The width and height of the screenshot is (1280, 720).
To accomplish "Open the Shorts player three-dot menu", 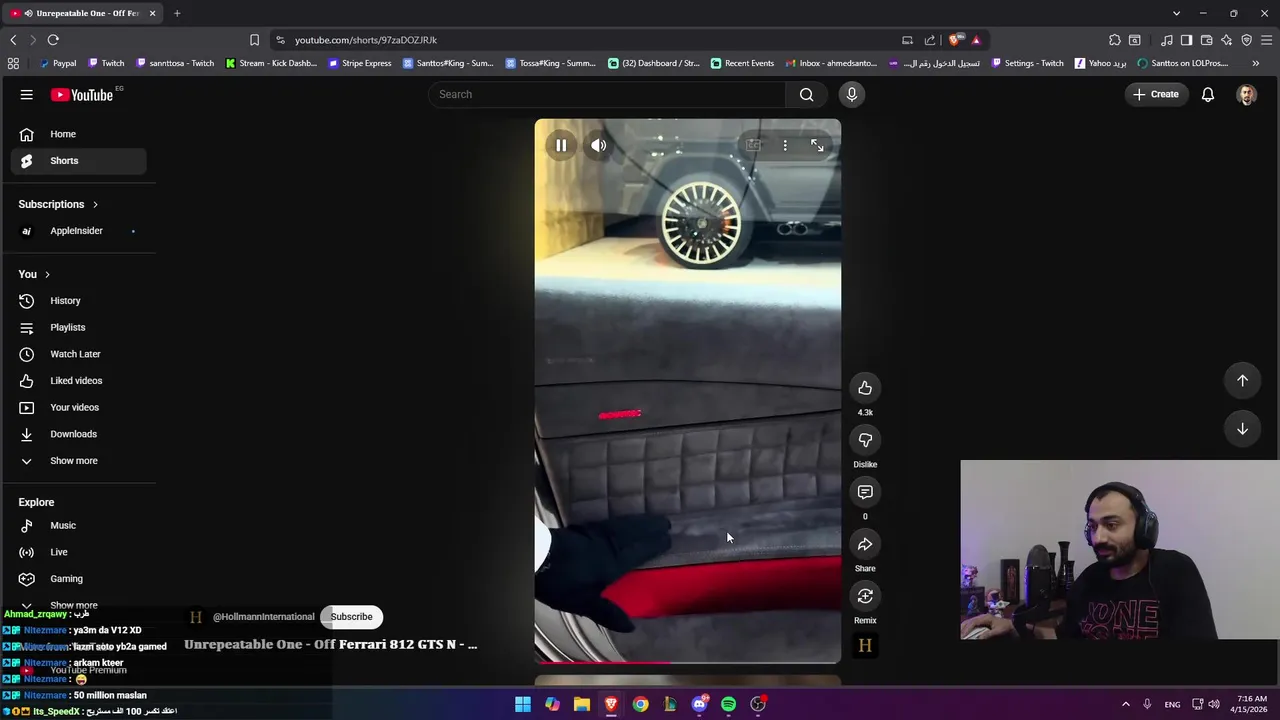I will (785, 146).
